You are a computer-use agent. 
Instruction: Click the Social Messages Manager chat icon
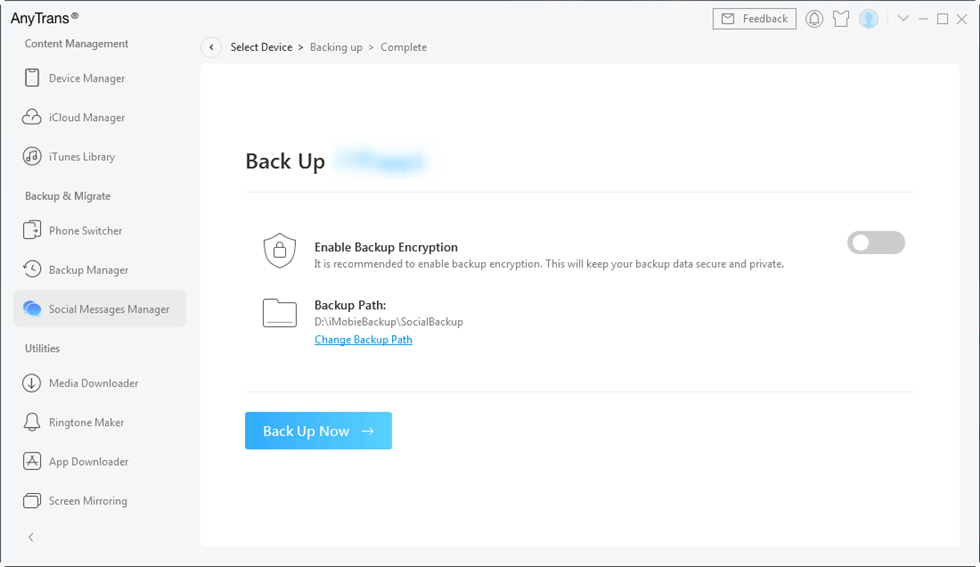pyautogui.click(x=32, y=309)
